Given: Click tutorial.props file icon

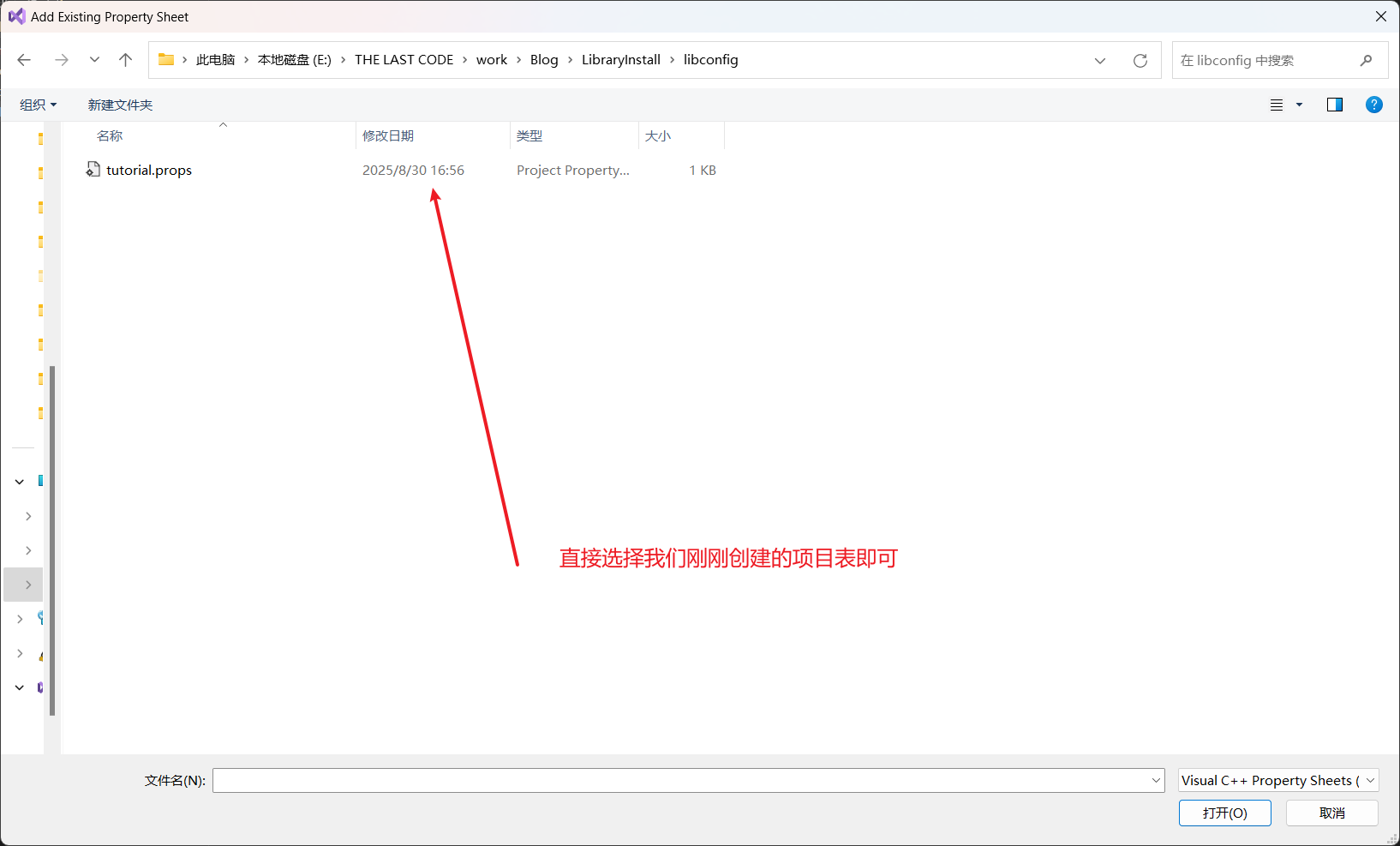Looking at the screenshot, I should (93, 170).
